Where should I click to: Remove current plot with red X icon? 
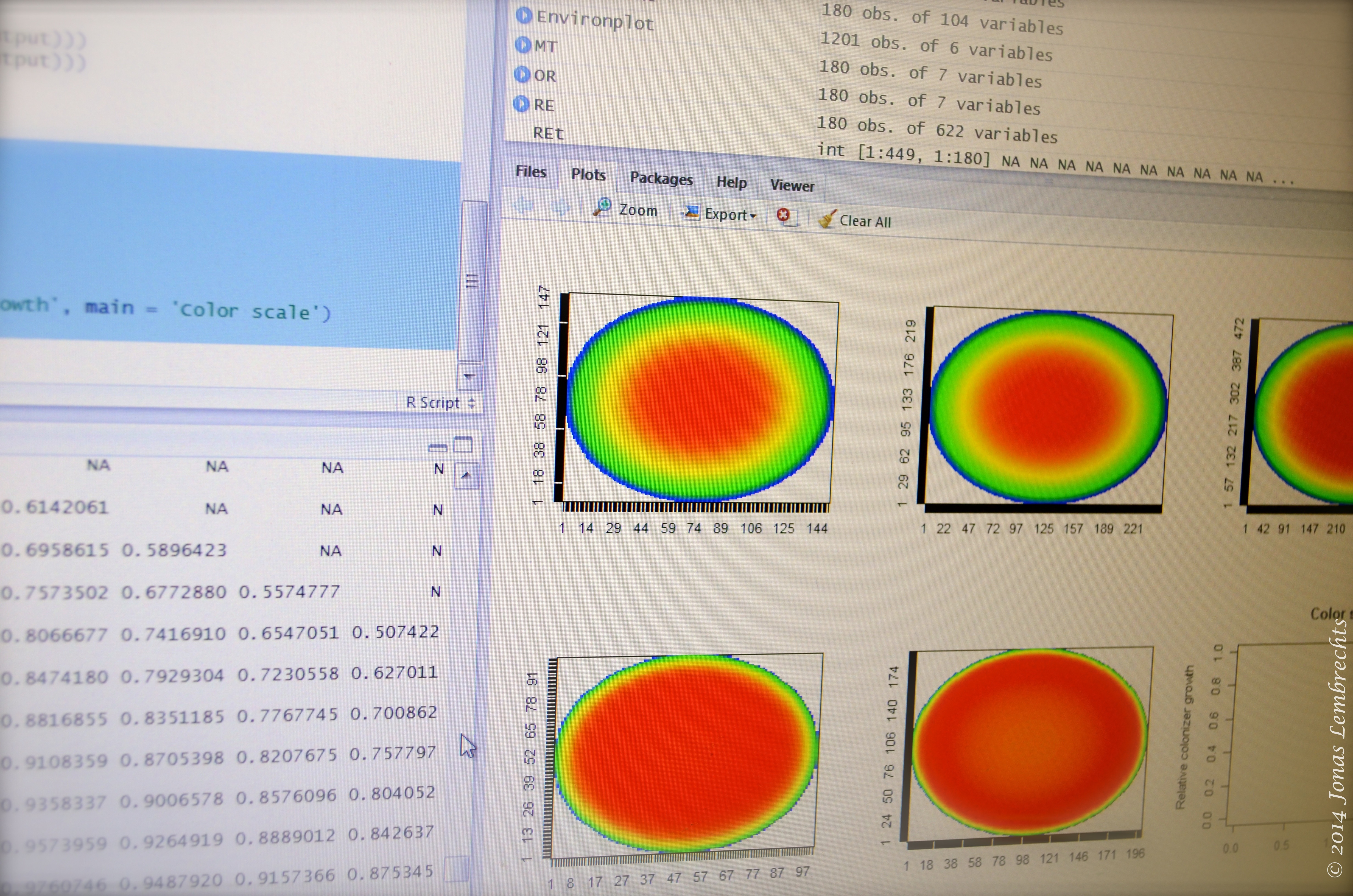pyautogui.click(x=784, y=216)
